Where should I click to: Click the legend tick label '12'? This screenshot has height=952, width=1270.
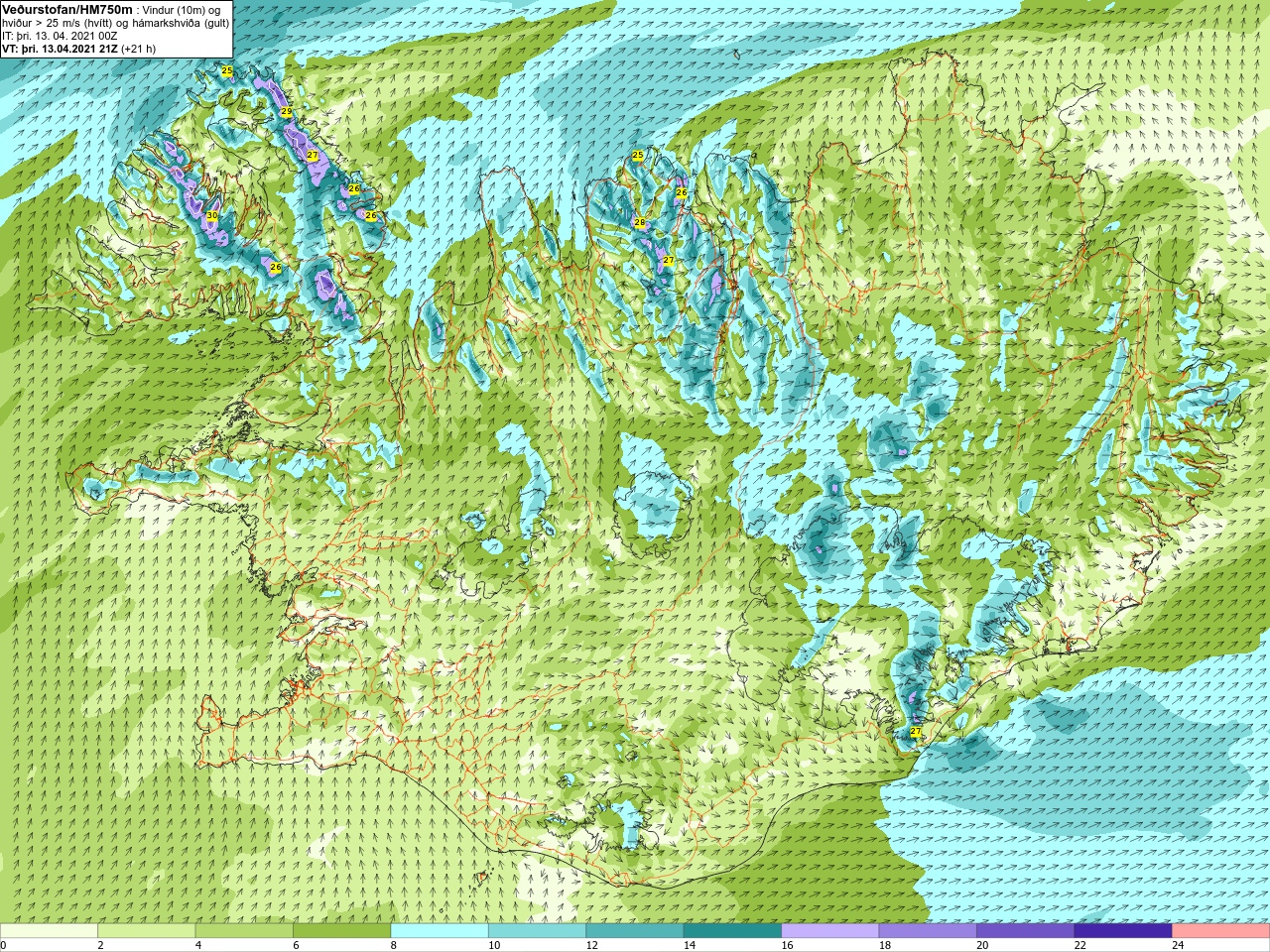tap(592, 946)
